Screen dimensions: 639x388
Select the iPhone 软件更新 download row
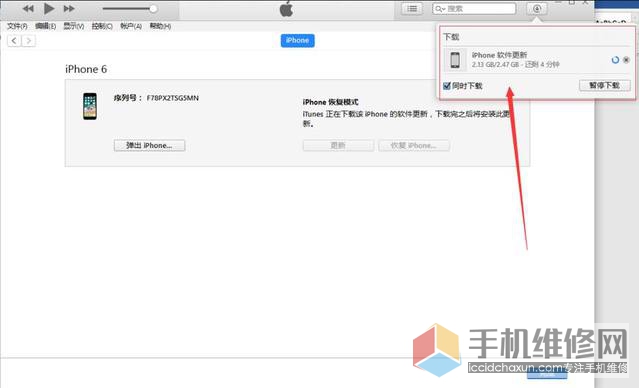click(x=537, y=60)
